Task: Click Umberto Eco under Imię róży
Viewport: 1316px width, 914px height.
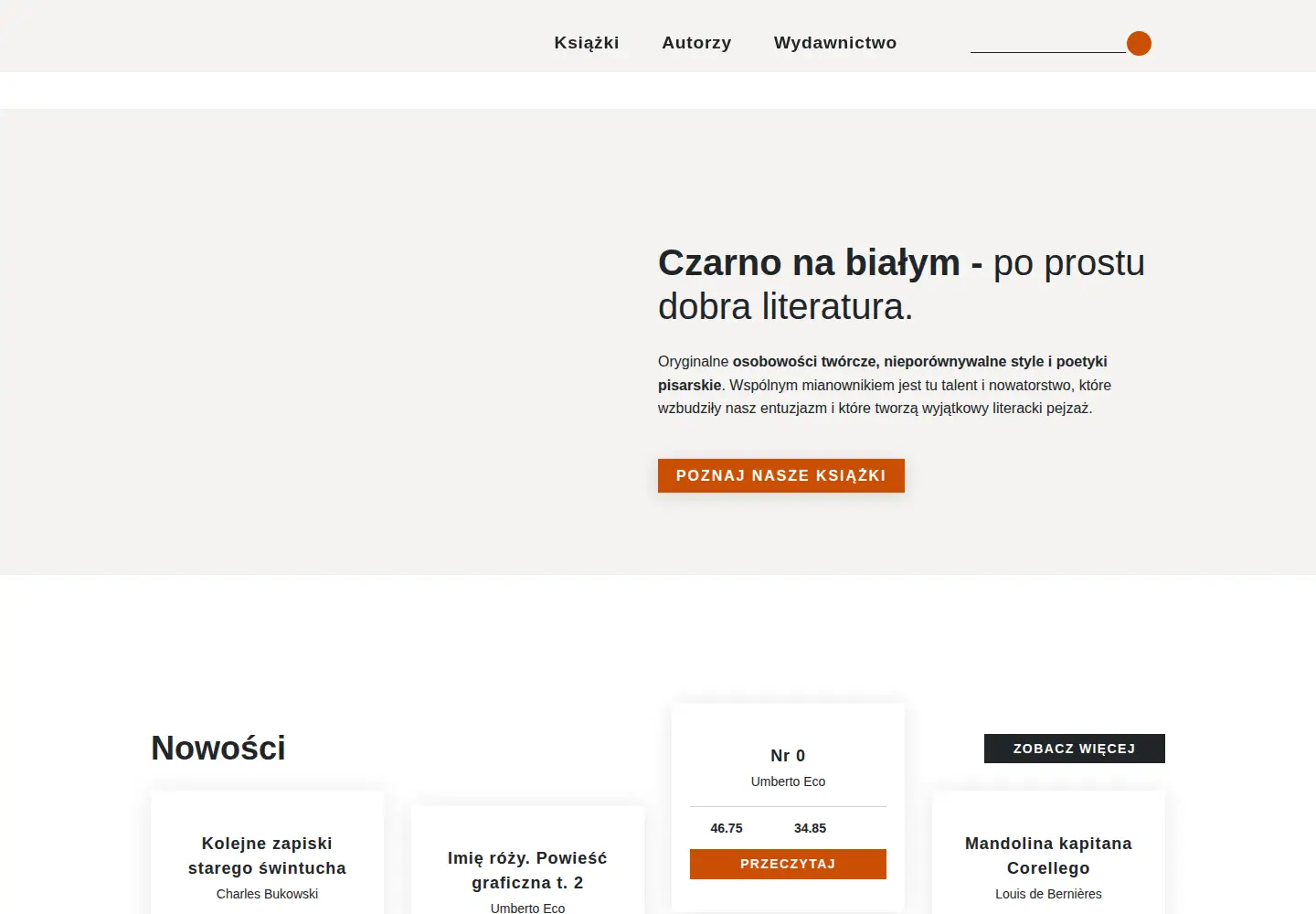Action: (x=527, y=908)
